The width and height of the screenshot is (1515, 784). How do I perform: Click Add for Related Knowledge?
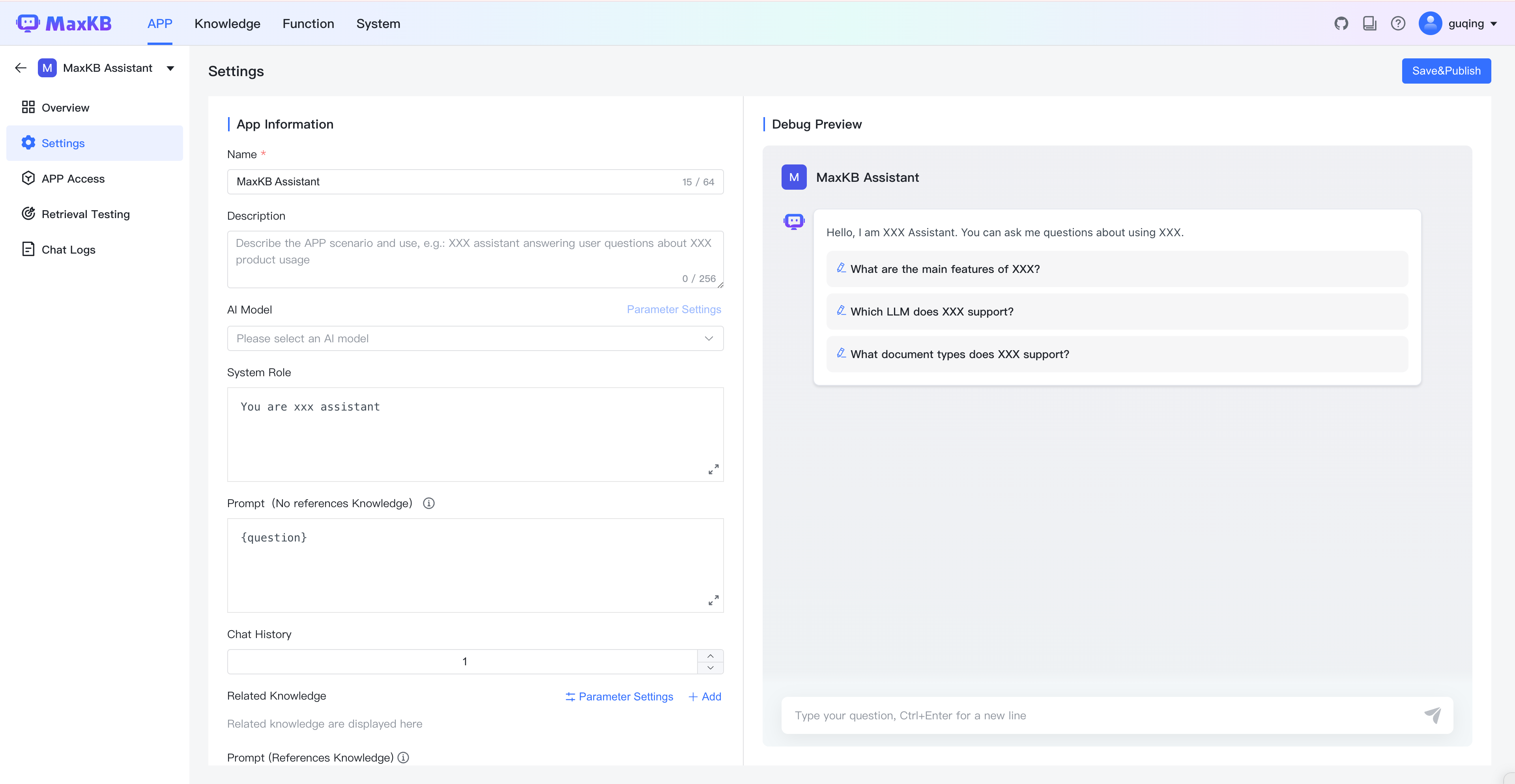[x=705, y=696]
